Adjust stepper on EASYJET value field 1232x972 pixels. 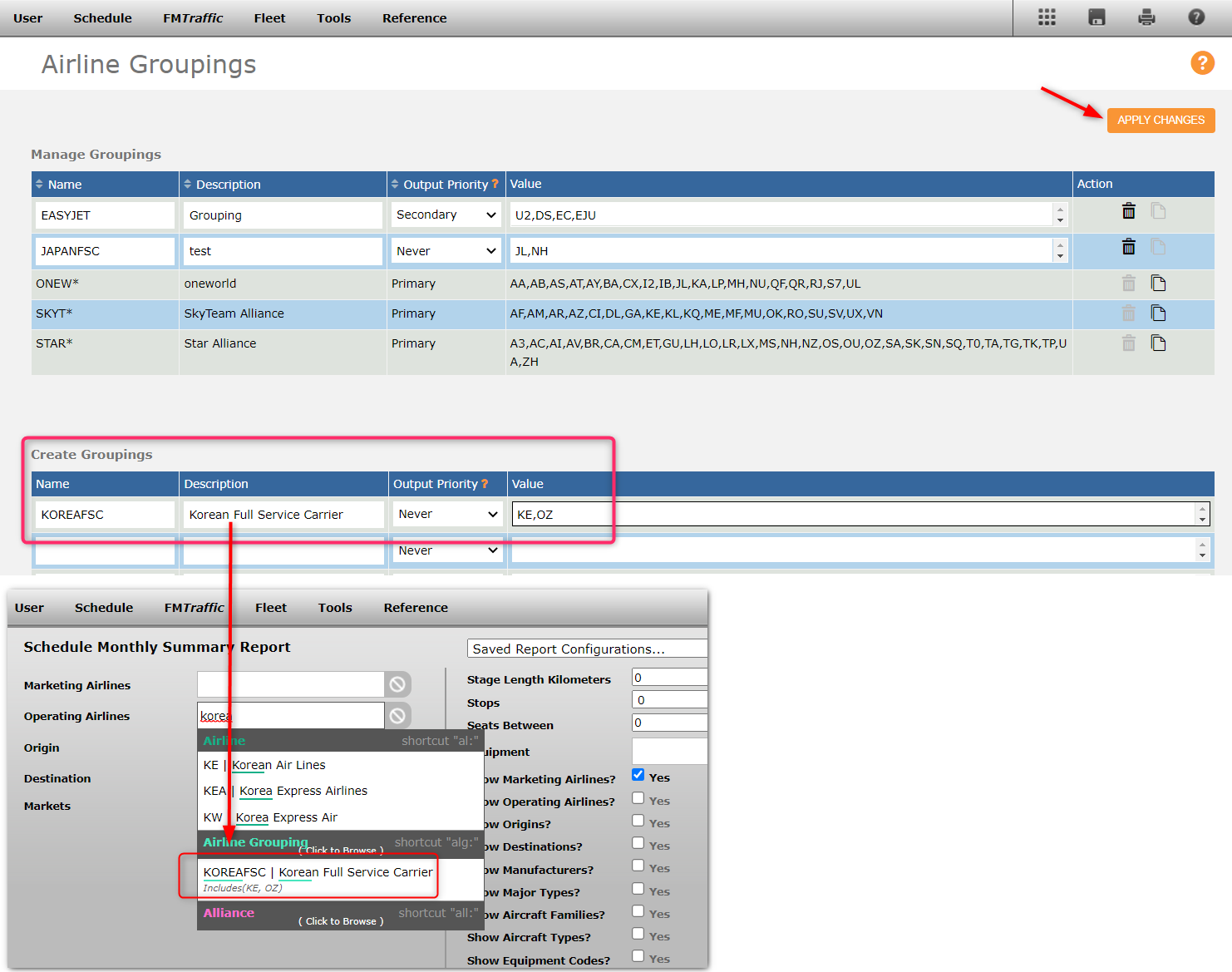[1060, 215]
